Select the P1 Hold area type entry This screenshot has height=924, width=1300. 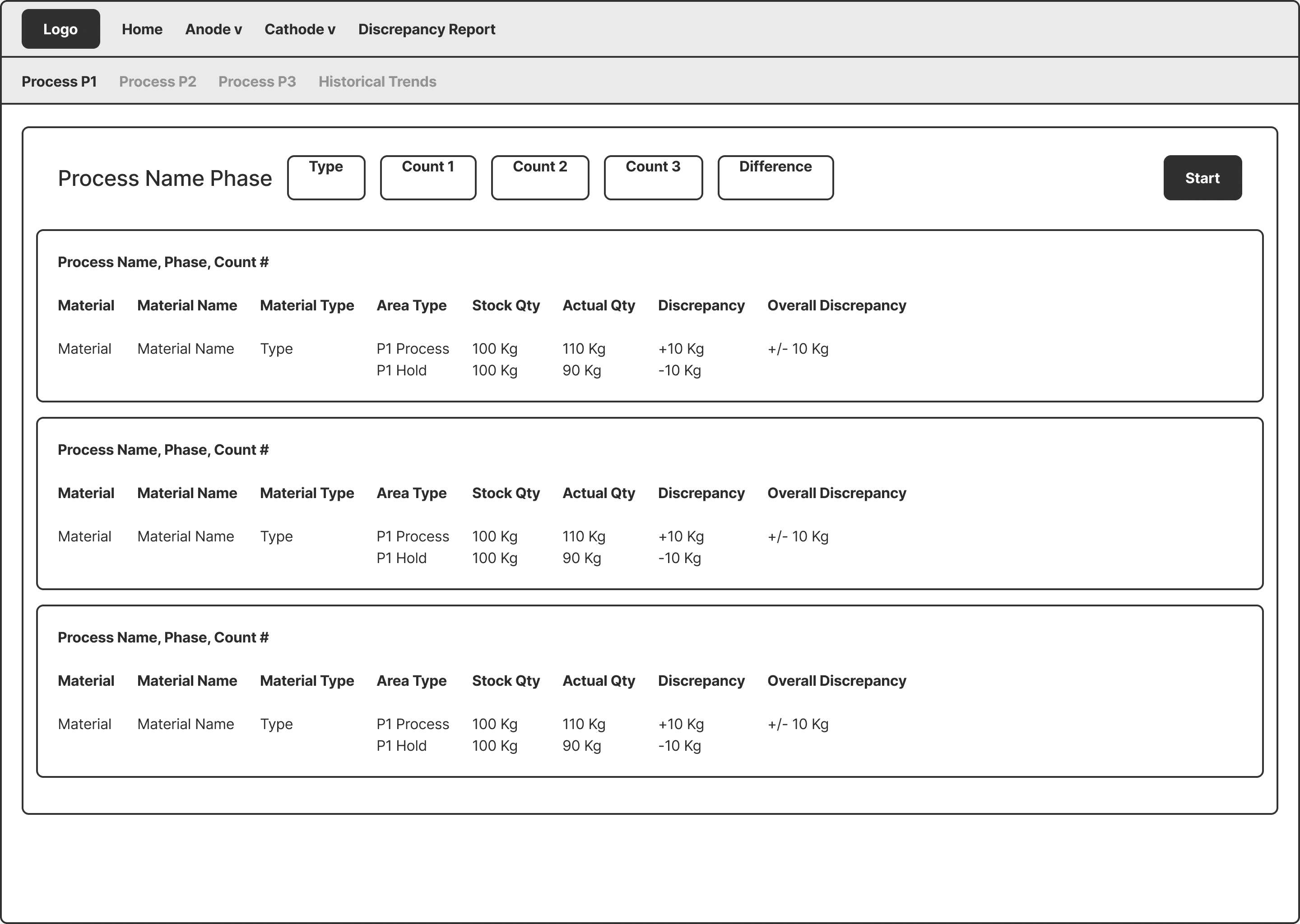[401, 370]
